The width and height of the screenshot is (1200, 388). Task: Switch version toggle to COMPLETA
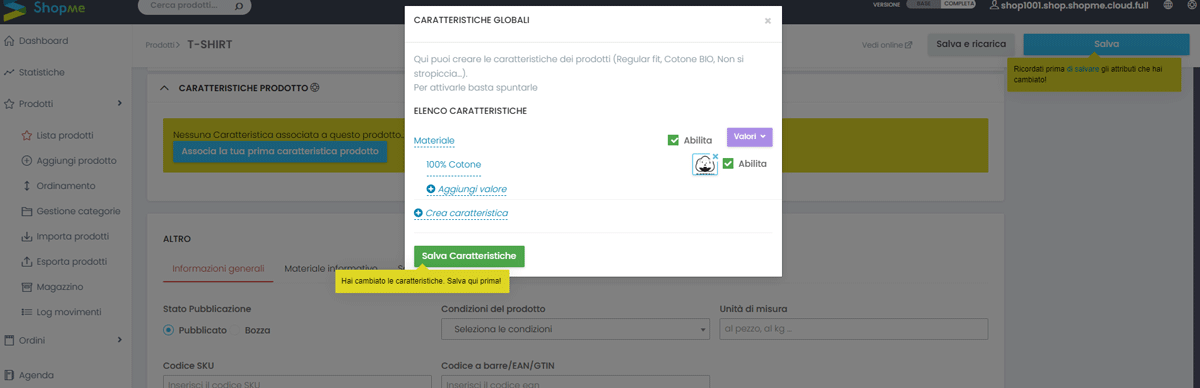(x=958, y=5)
